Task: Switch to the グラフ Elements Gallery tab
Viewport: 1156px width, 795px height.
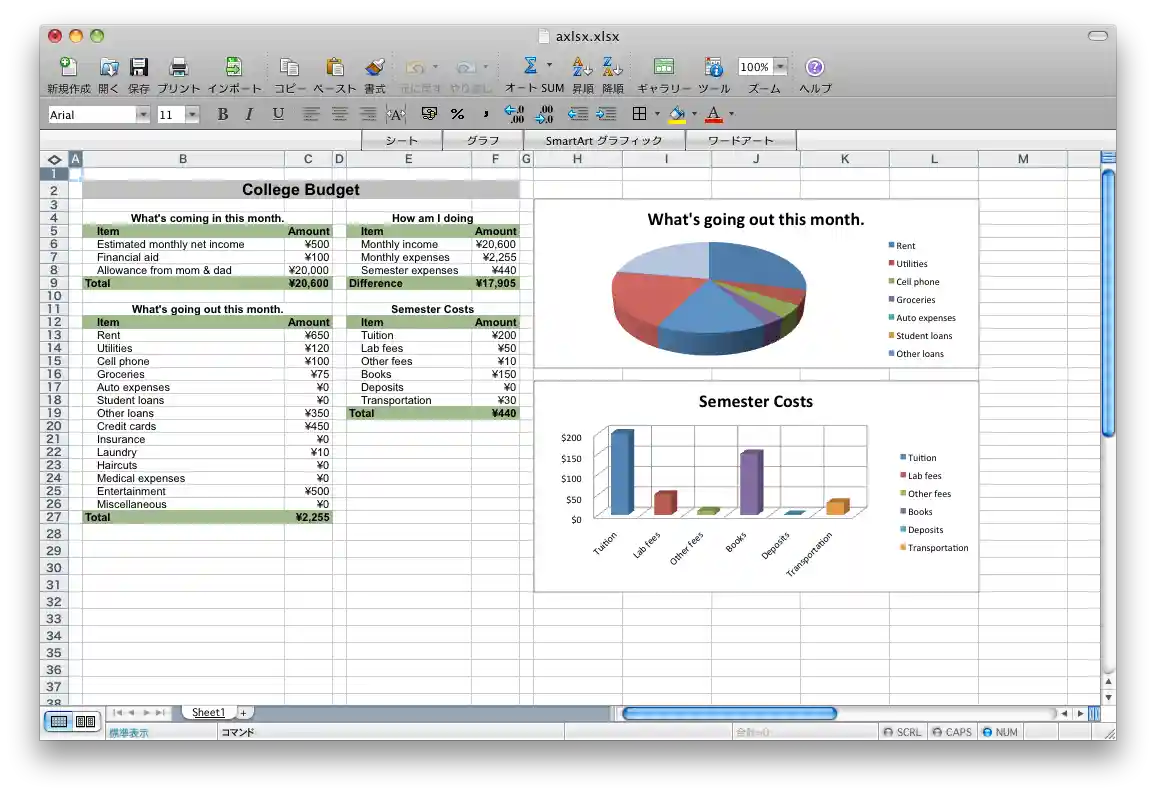Action: tap(484, 140)
